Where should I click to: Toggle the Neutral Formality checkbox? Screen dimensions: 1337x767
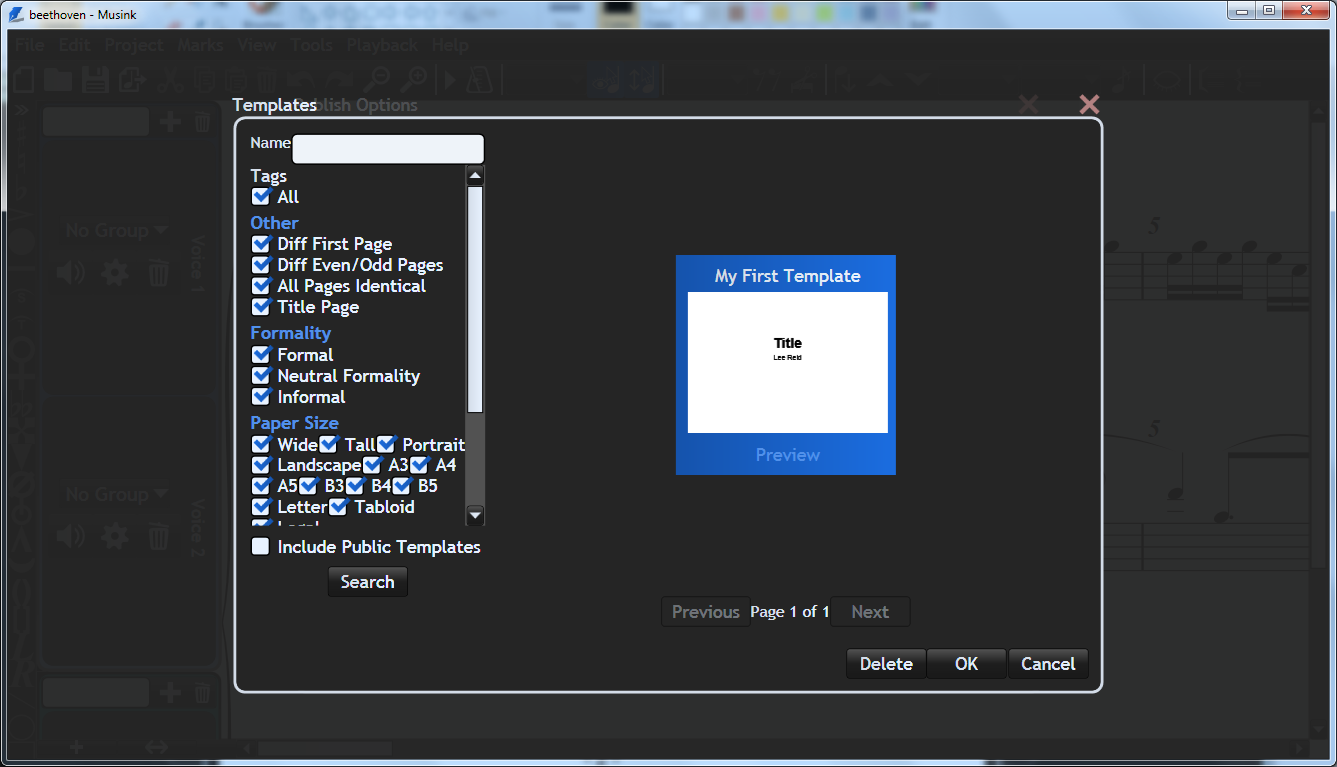tap(261, 376)
